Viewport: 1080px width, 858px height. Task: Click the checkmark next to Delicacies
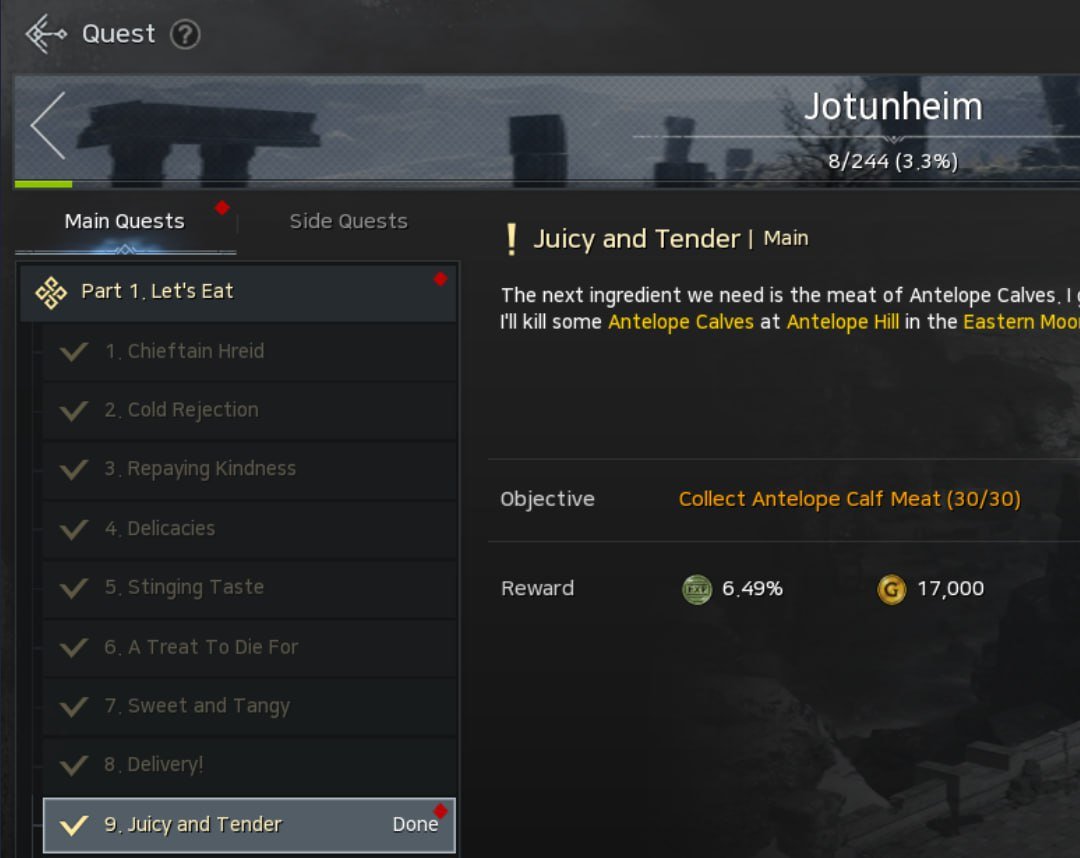[74, 529]
